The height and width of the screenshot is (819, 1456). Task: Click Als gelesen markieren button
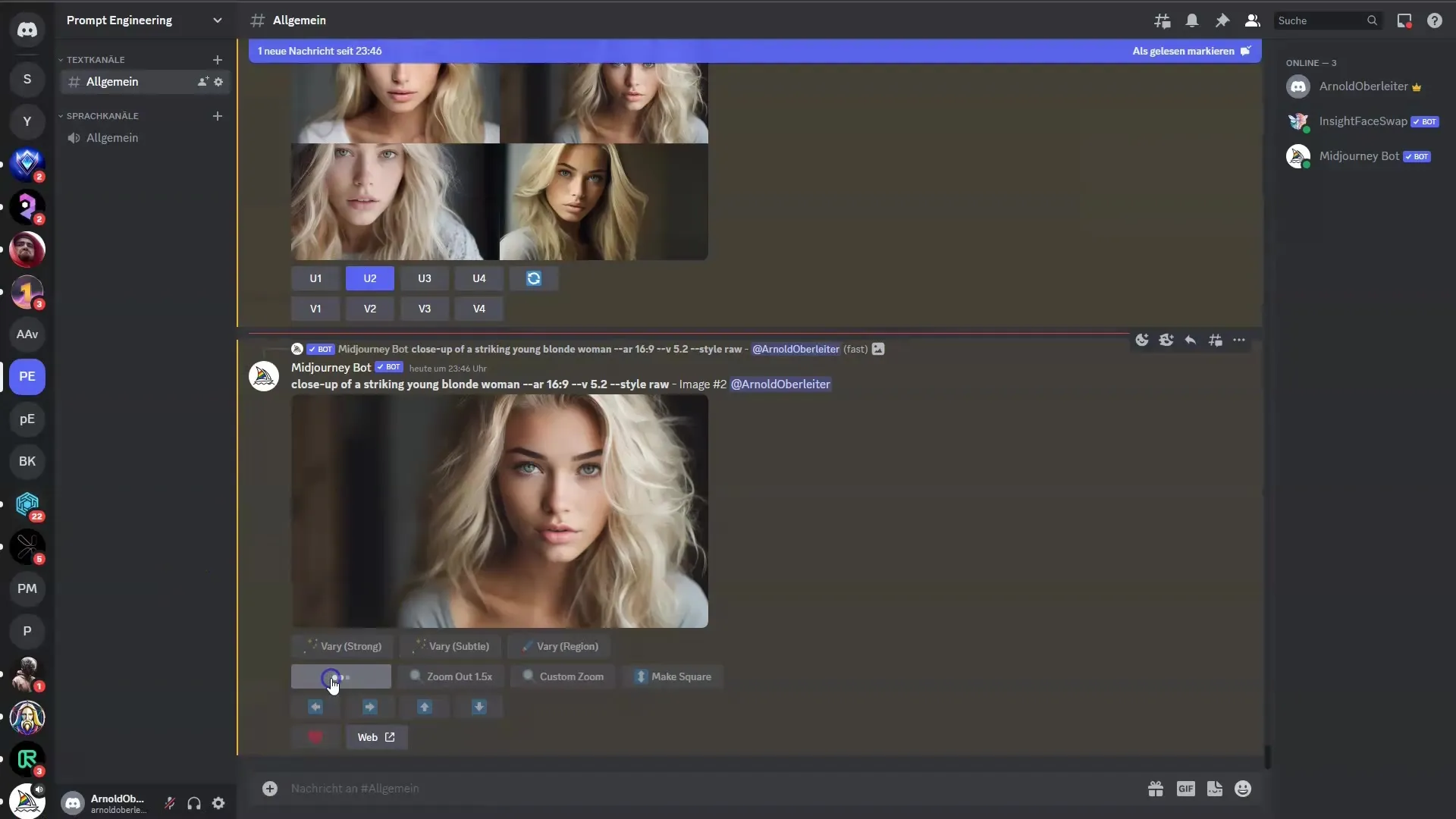1184,50
